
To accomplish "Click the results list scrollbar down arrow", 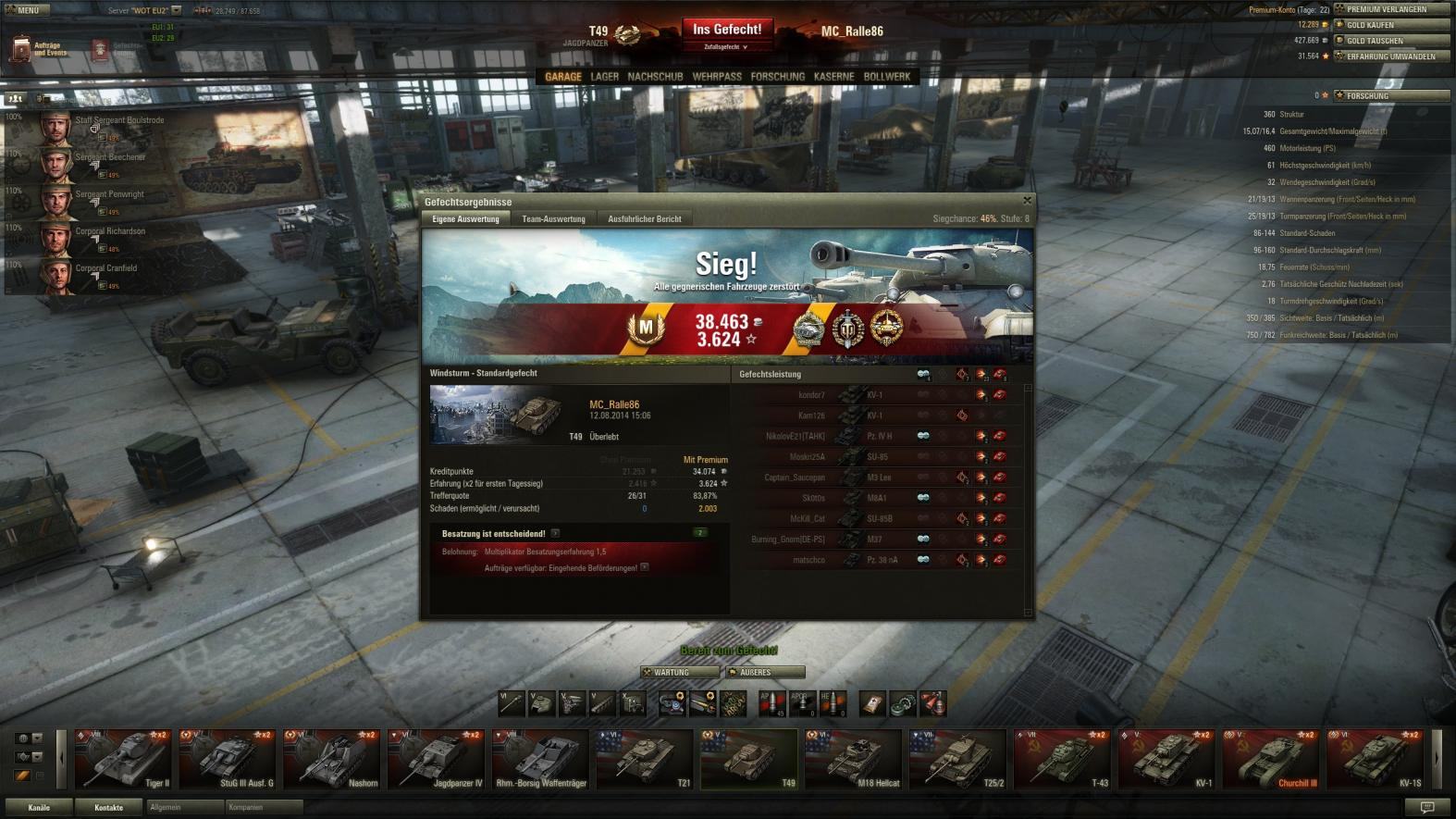I will click(1028, 613).
